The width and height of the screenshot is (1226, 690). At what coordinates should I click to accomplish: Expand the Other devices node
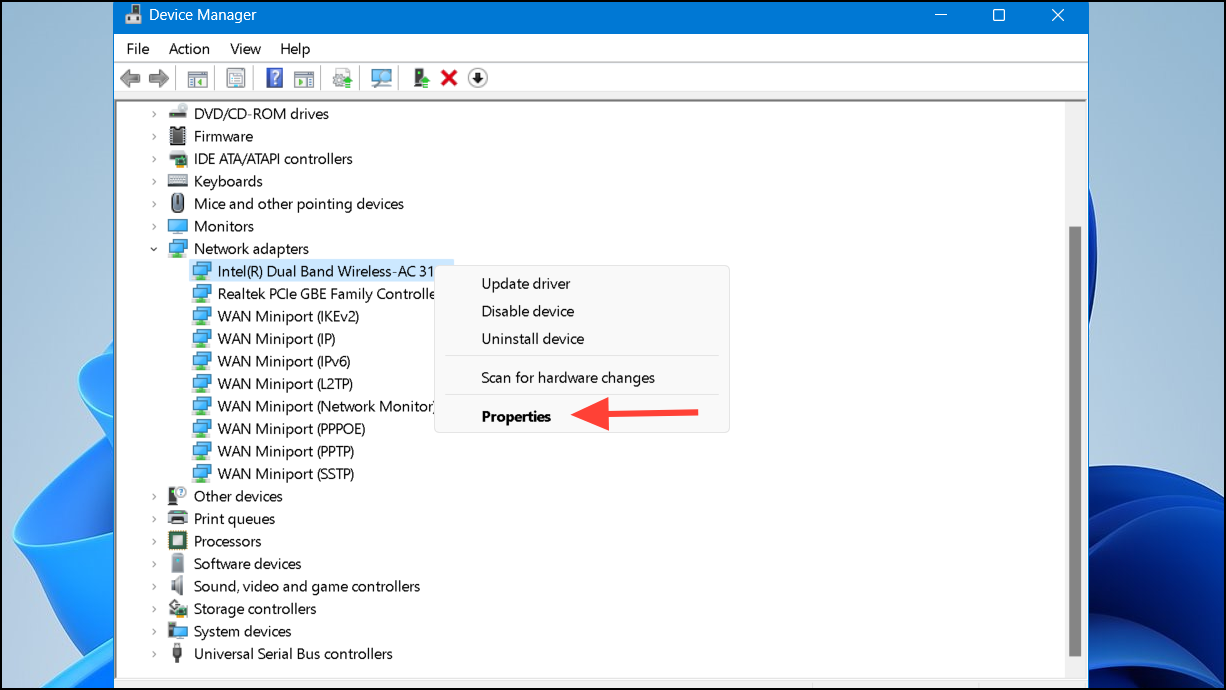pyautogui.click(x=154, y=496)
